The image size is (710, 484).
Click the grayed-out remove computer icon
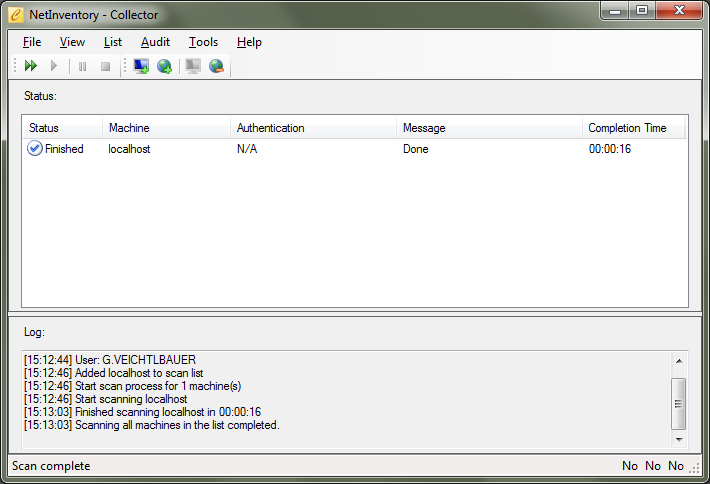(x=193, y=66)
